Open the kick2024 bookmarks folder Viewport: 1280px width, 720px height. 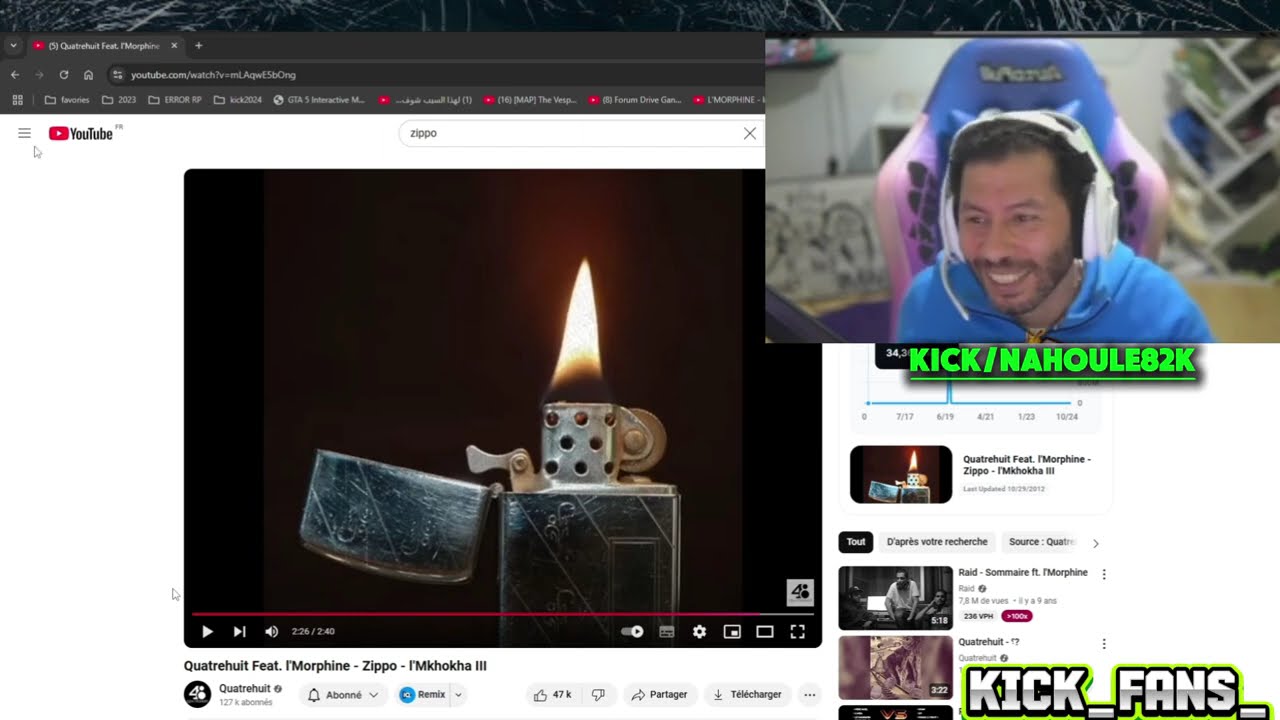(x=238, y=100)
